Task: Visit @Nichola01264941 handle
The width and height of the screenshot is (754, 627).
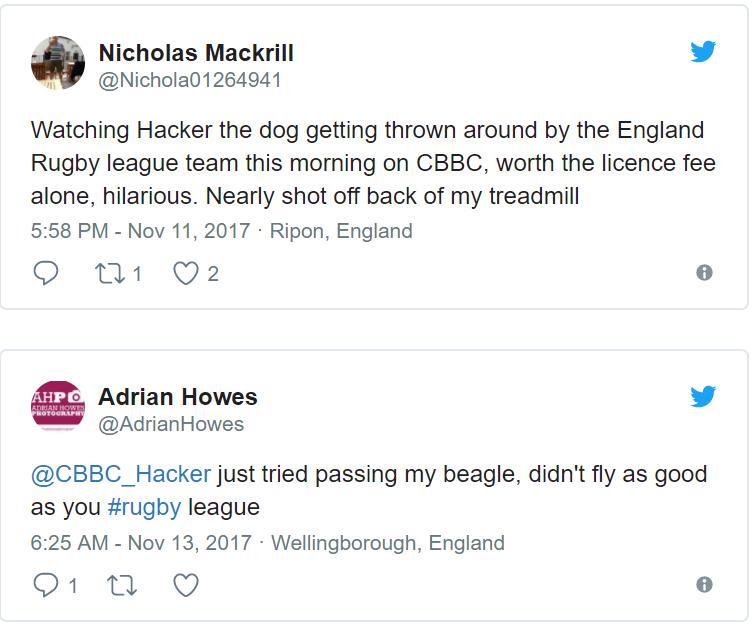Action: pyautogui.click(x=189, y=80)
